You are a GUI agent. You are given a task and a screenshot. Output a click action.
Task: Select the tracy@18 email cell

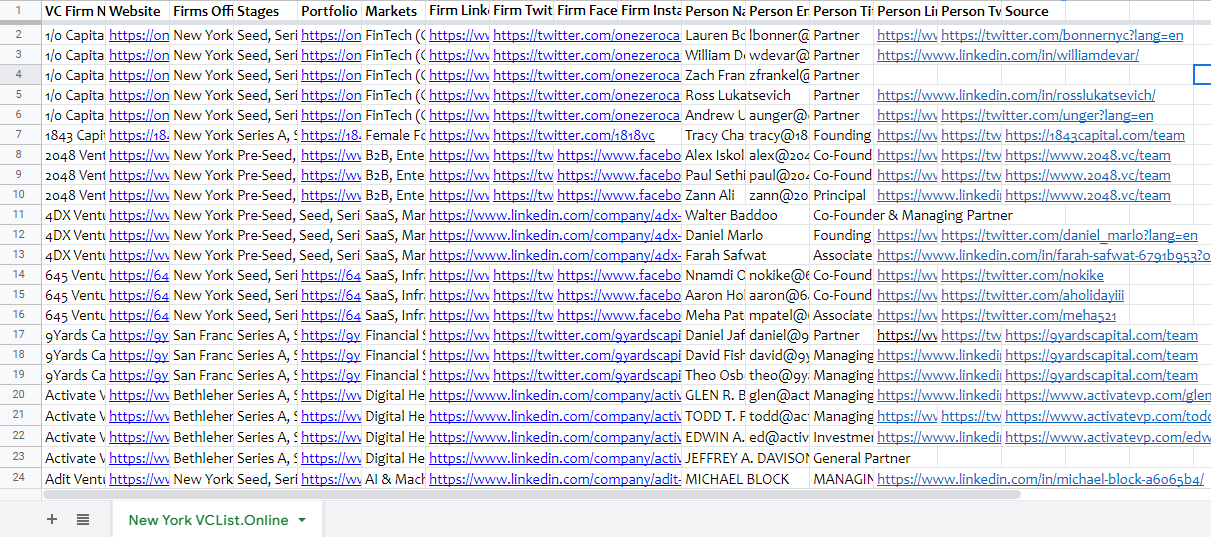(x=778, y=135)
